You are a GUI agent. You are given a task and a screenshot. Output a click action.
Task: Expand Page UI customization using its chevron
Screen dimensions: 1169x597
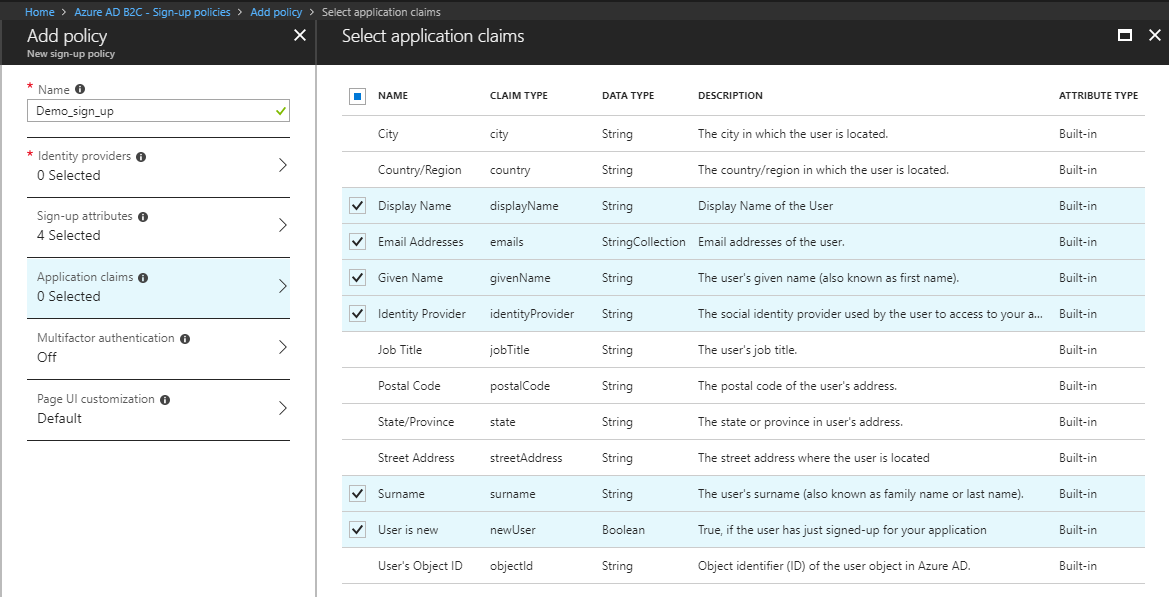(283, 408)
